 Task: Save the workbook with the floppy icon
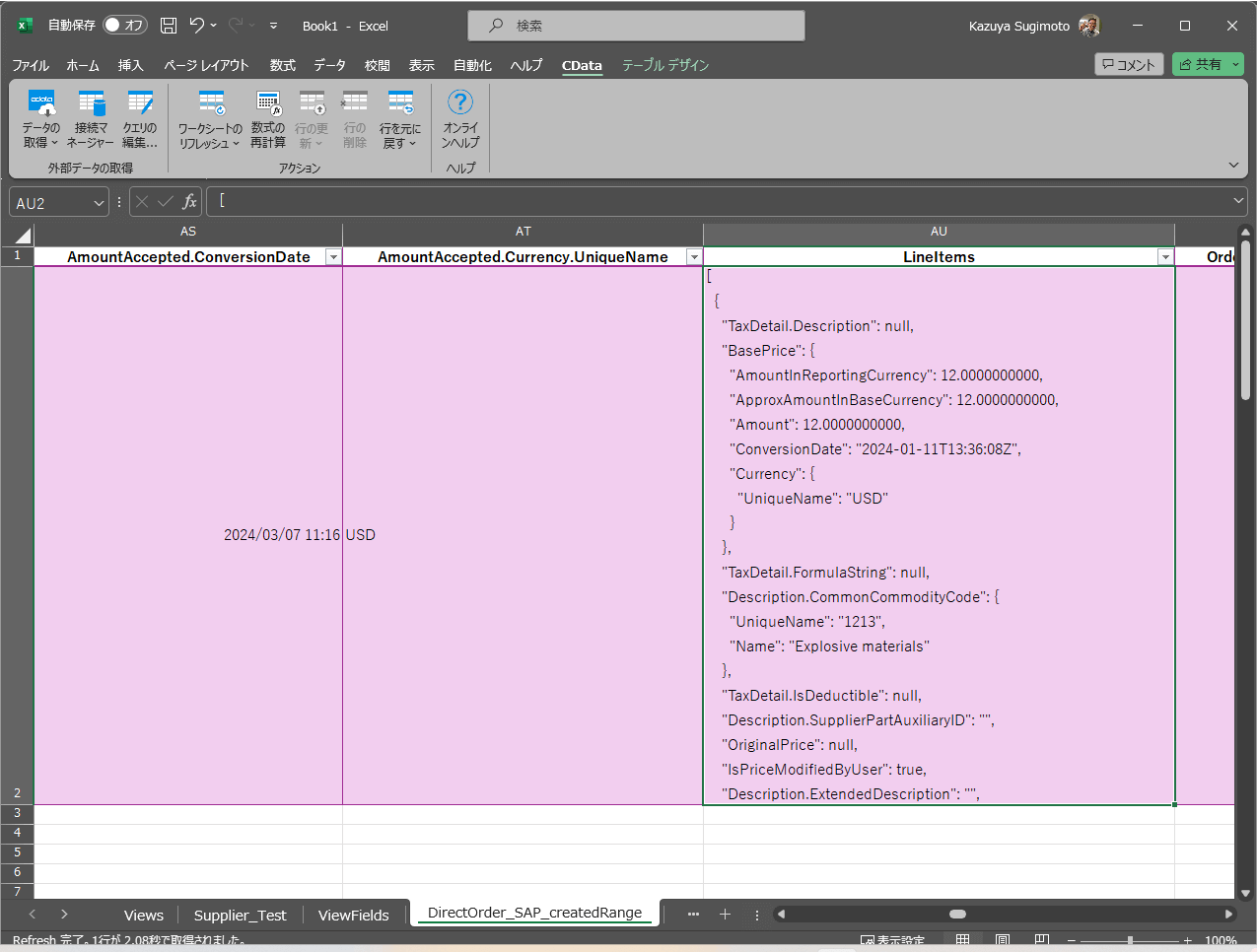(169, 26)
